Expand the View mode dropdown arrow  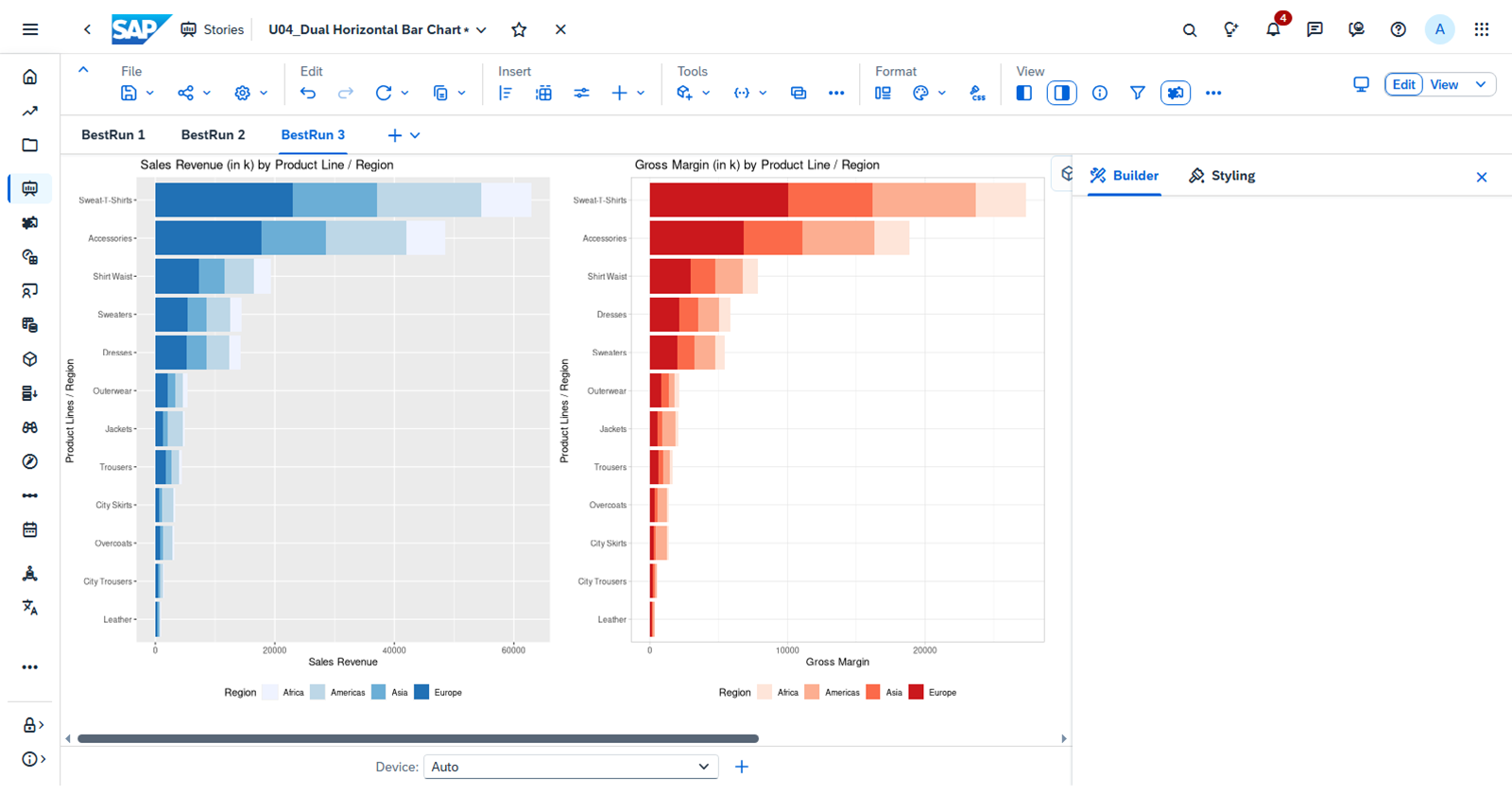[x=1481, y=84]
